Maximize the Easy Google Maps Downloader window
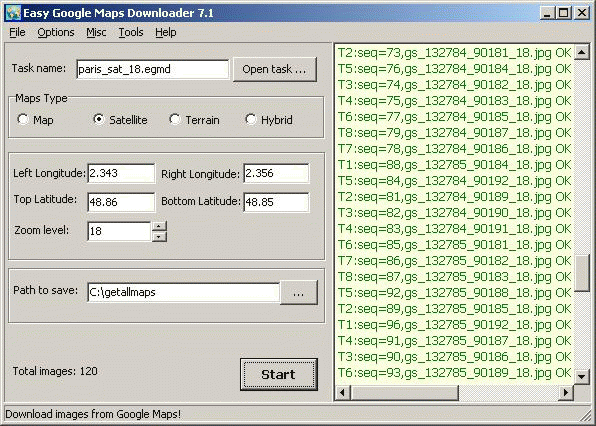 click(564, 13)
